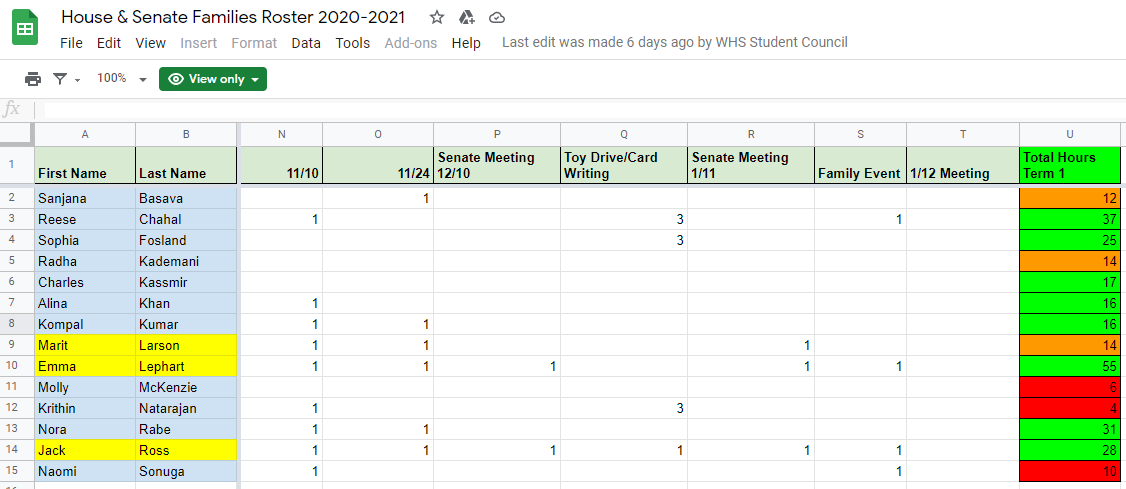The image size is (1126, 489).
Task: Open the 'Last edit was made' history link
Action: [675, 42]
